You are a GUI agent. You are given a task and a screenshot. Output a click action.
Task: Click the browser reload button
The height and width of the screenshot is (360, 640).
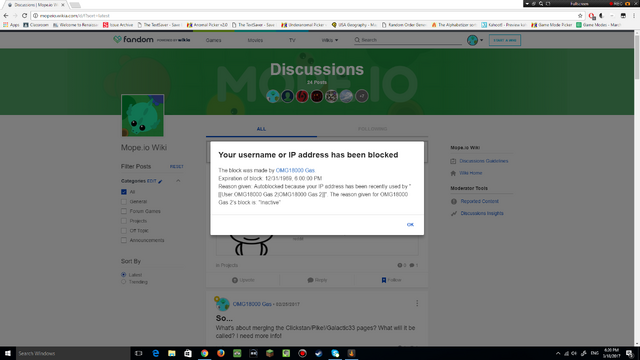pyautogui.click(x=24, y=16)
